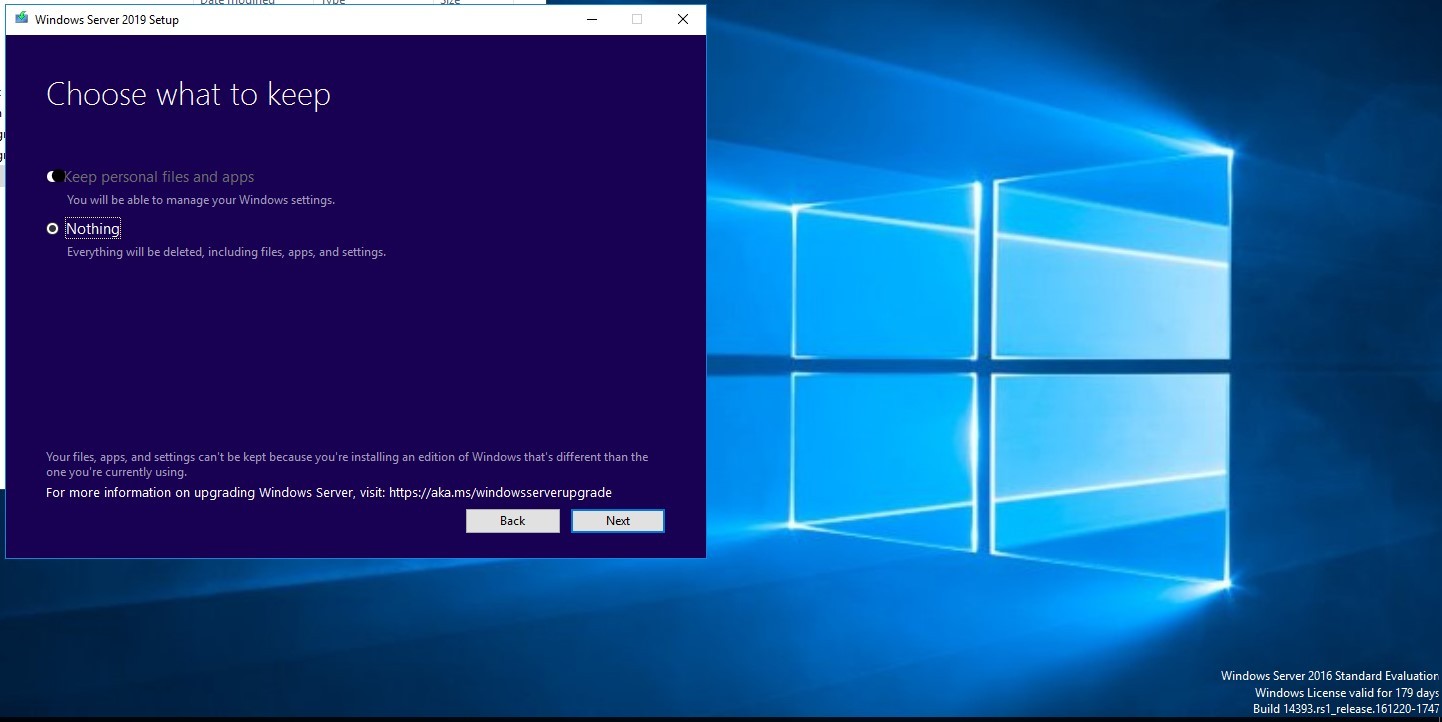
Task: Click 'You will be able to manage' text
Action: point(201,200)
